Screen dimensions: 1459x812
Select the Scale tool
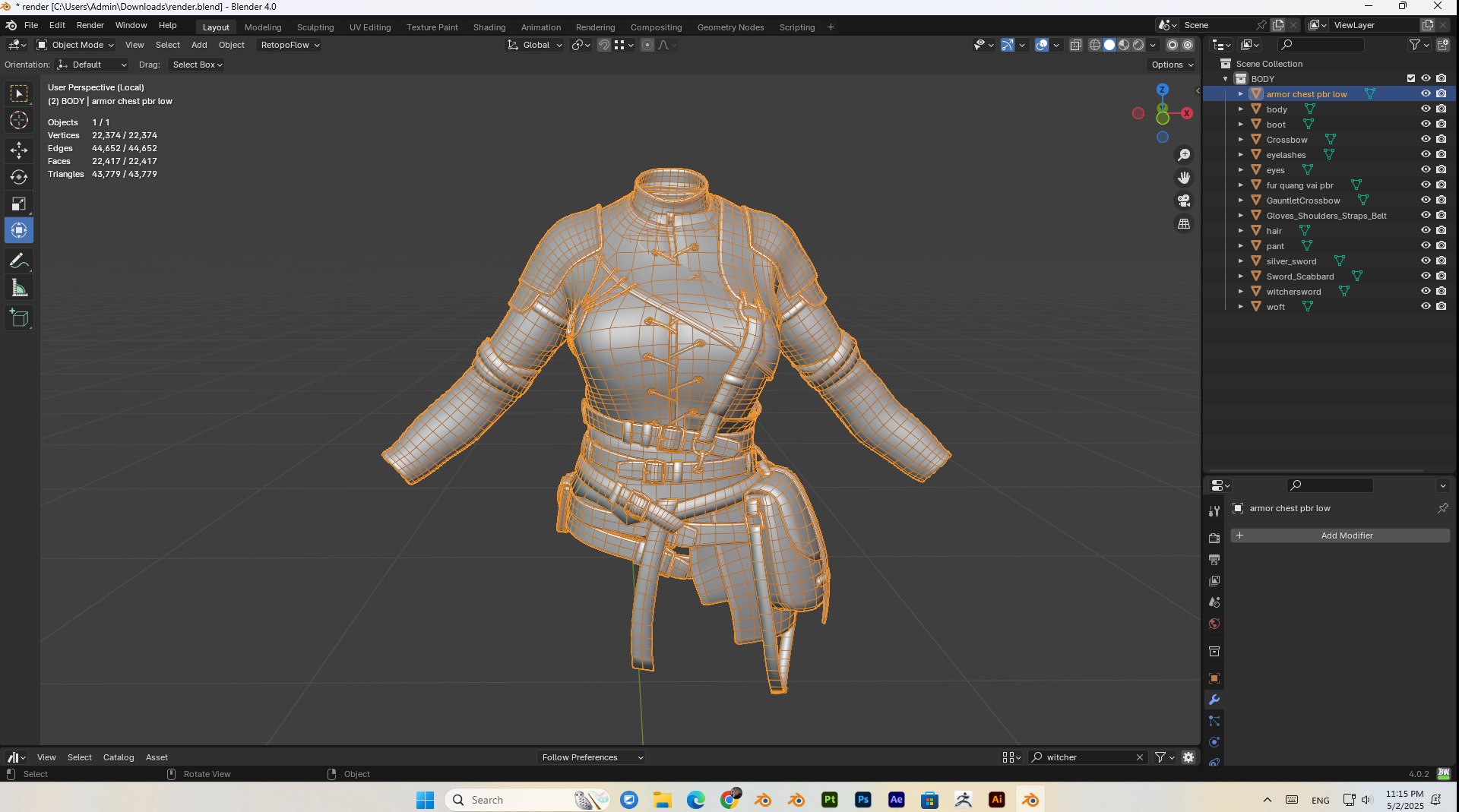click(19, 204)
